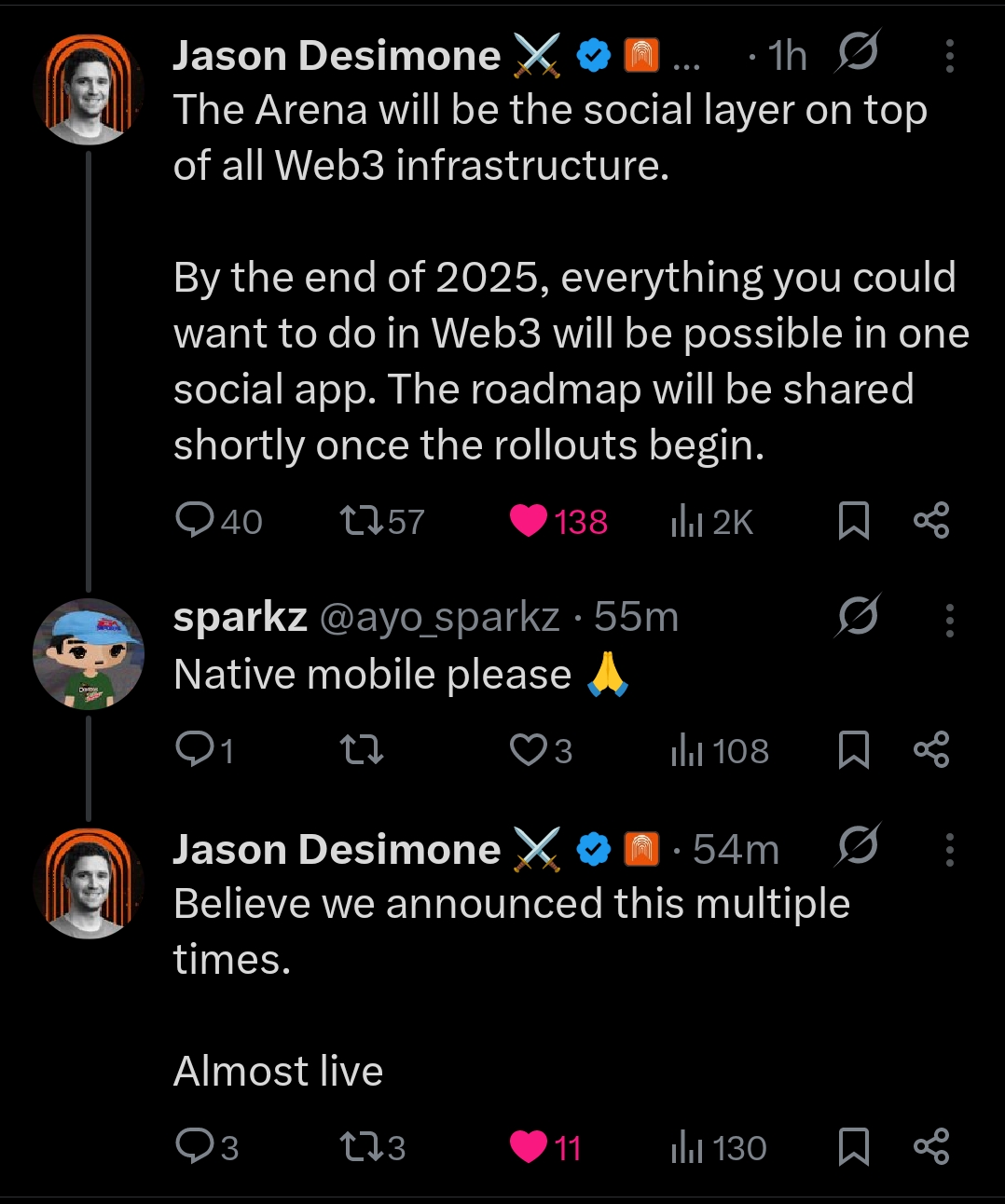The width and height of the screenshot is (1005, 1204).
Task: Open more options on 'Almost live' reply
Action: 949,850
